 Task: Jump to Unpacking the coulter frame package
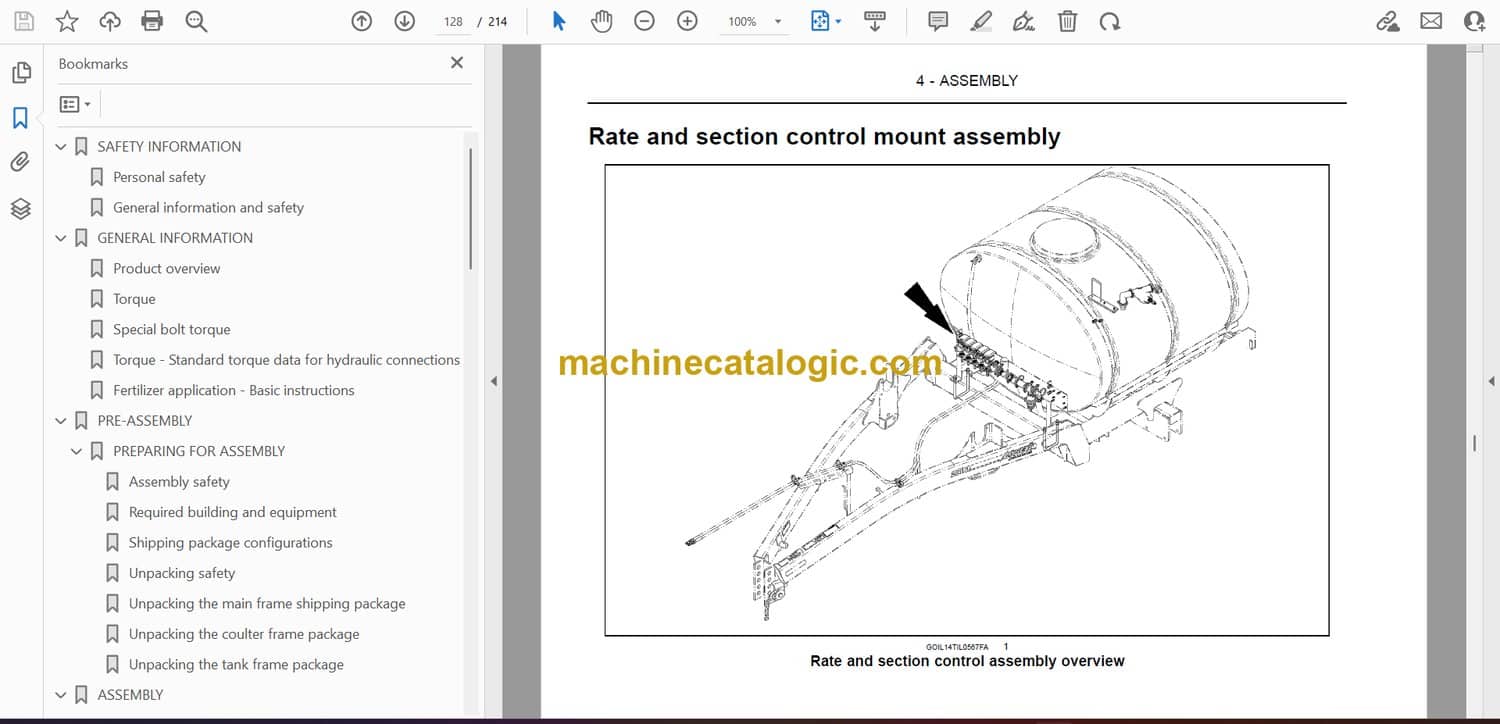(244, 634)
